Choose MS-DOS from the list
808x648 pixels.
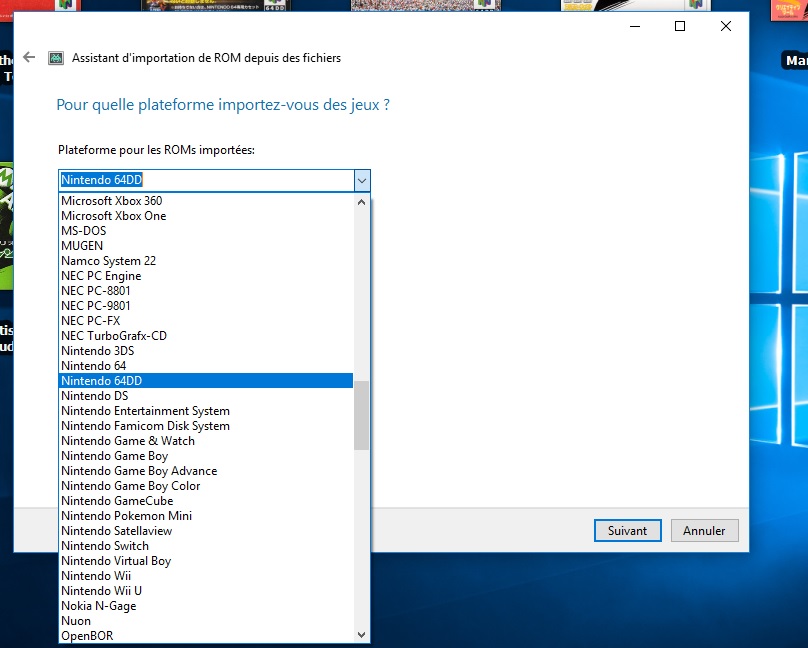coord(206,230)
